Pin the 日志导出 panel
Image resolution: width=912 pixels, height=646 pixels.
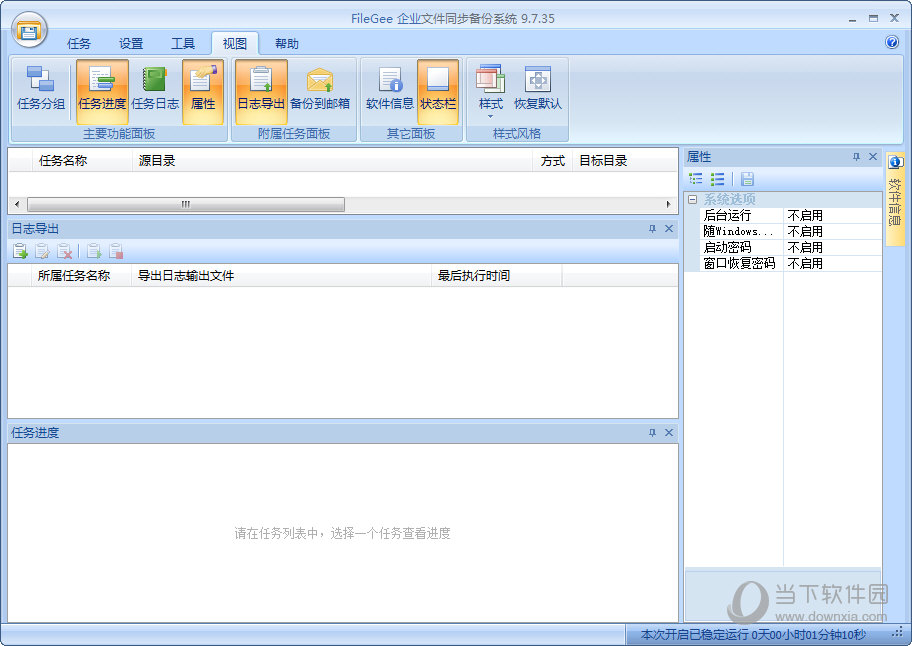(652, 229)
